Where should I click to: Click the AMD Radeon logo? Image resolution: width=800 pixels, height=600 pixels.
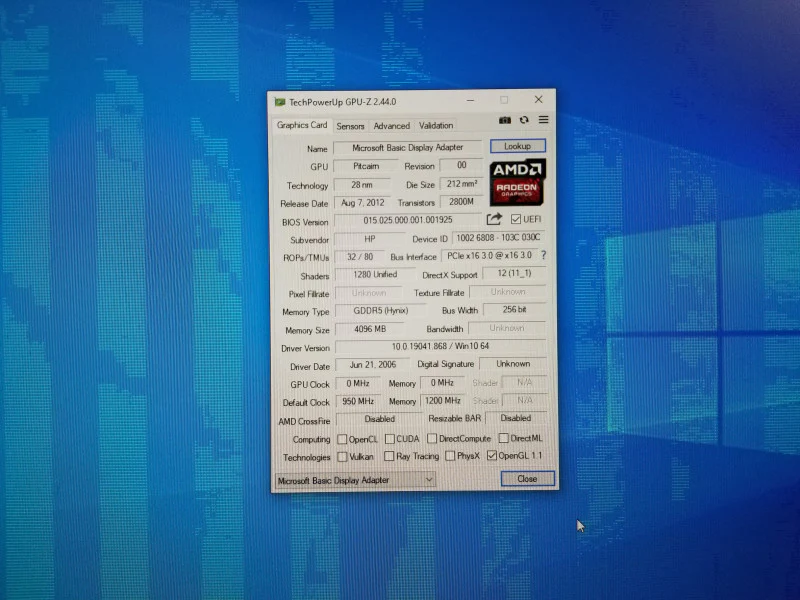[517, 182]
